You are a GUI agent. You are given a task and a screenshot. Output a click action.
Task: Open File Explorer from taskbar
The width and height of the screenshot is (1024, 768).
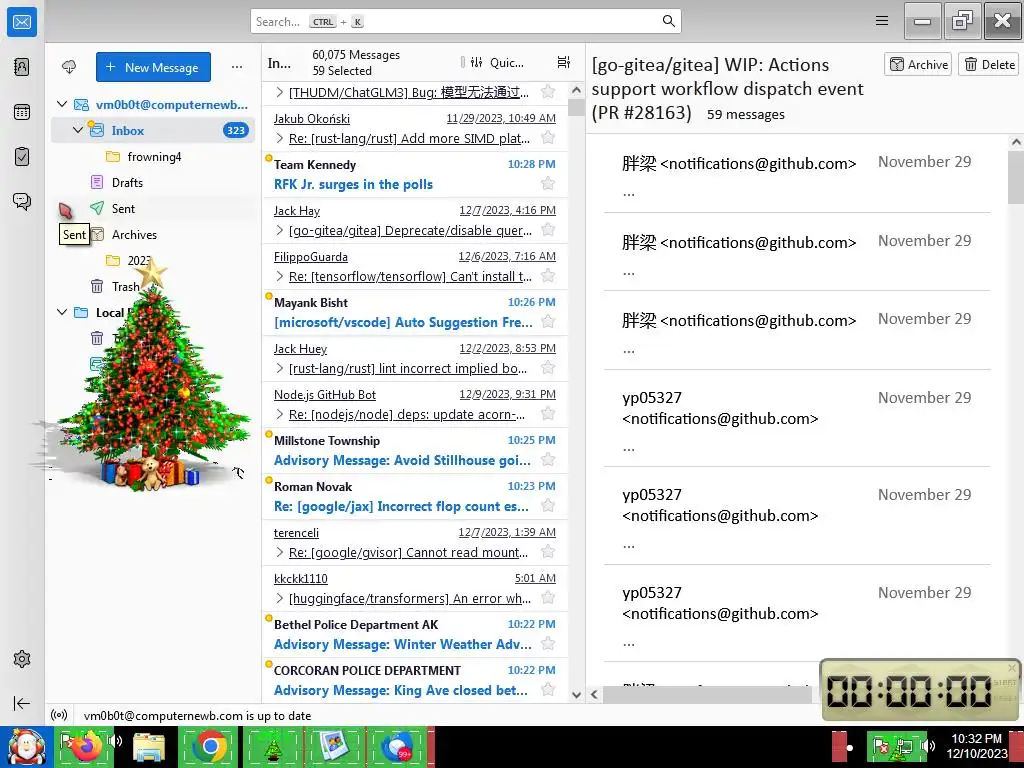(x=148, y=746)
